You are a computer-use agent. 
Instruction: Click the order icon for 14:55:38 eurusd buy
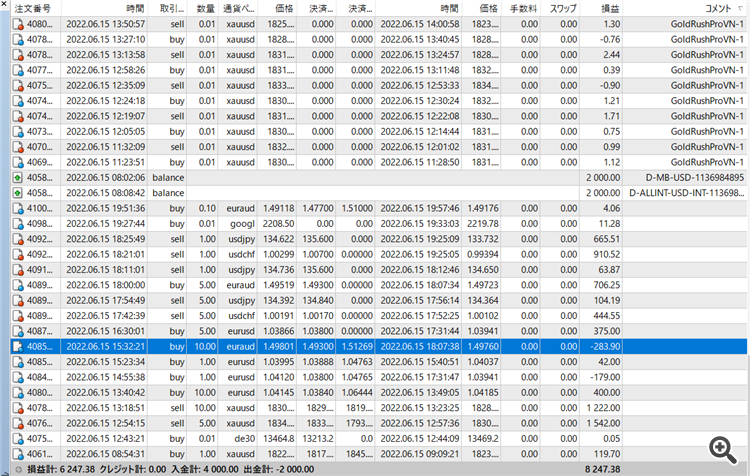click(x=18, y=377)
